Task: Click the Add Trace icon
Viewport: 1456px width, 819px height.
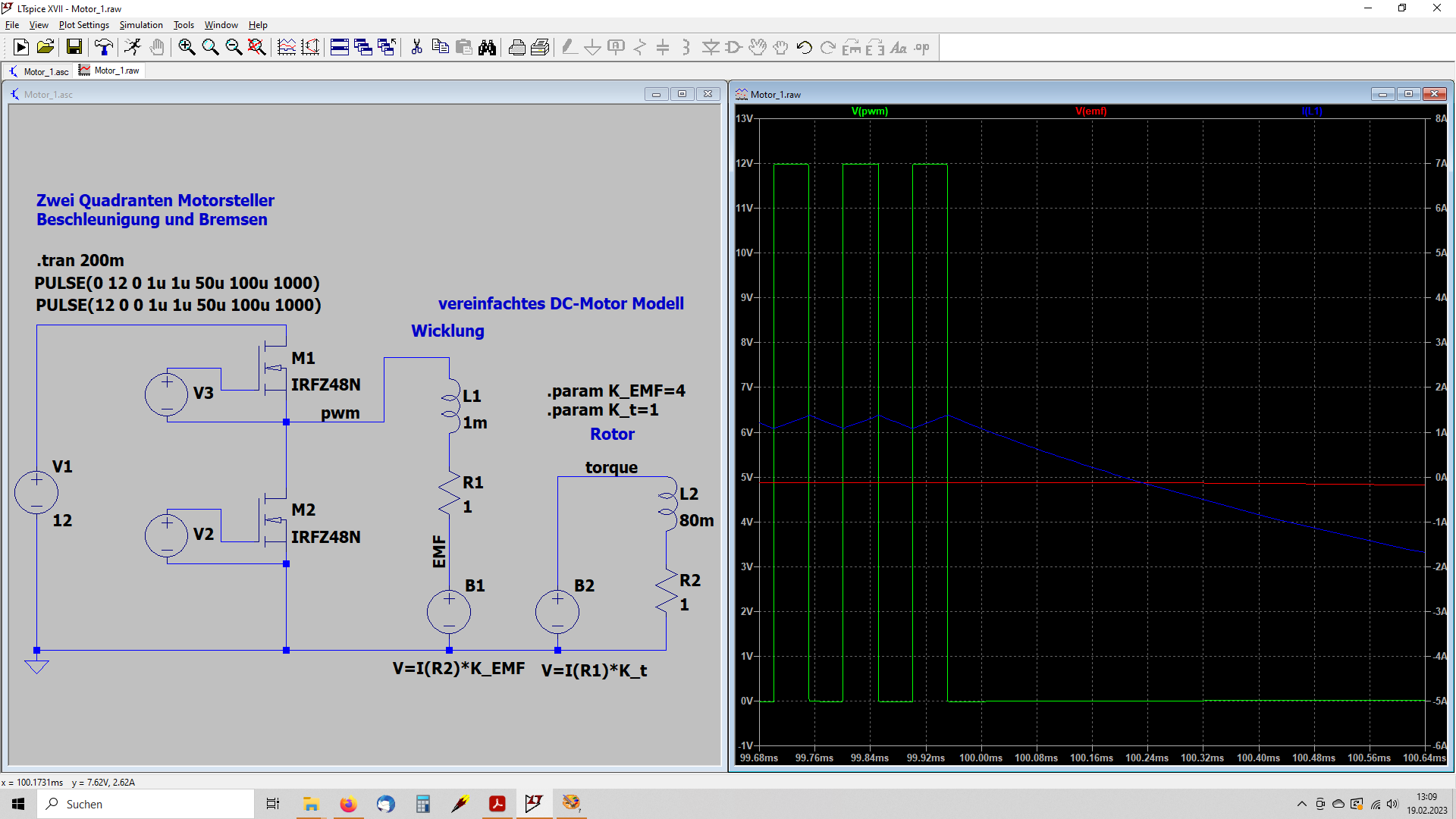Action: click(x=310, y=48)
